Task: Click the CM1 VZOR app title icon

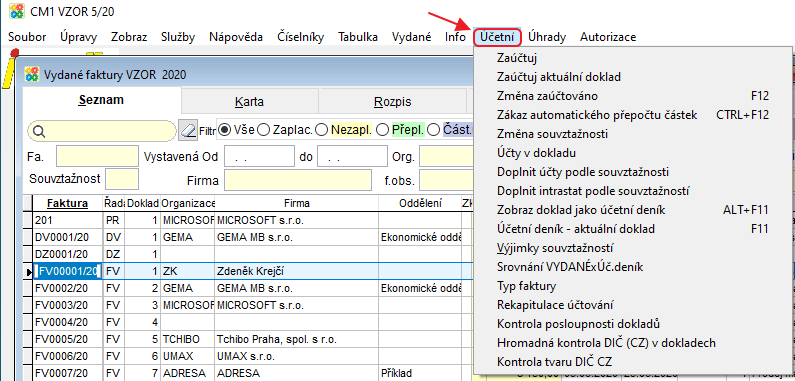Action: [17, 11]
